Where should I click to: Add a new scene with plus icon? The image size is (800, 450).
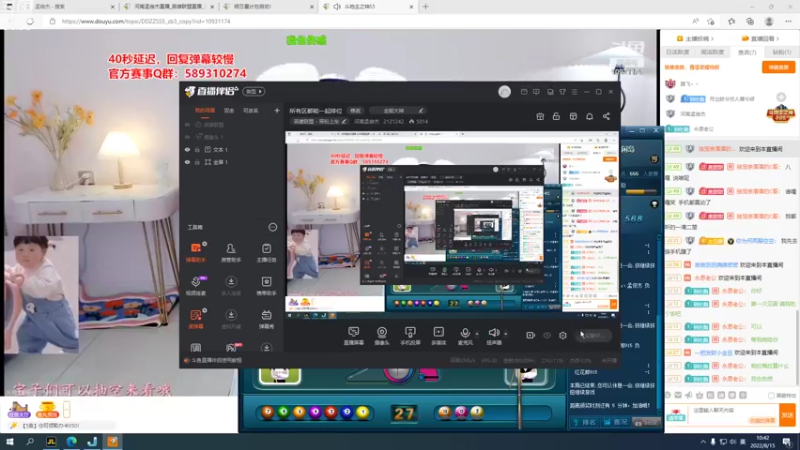click(x=277, y=110)
